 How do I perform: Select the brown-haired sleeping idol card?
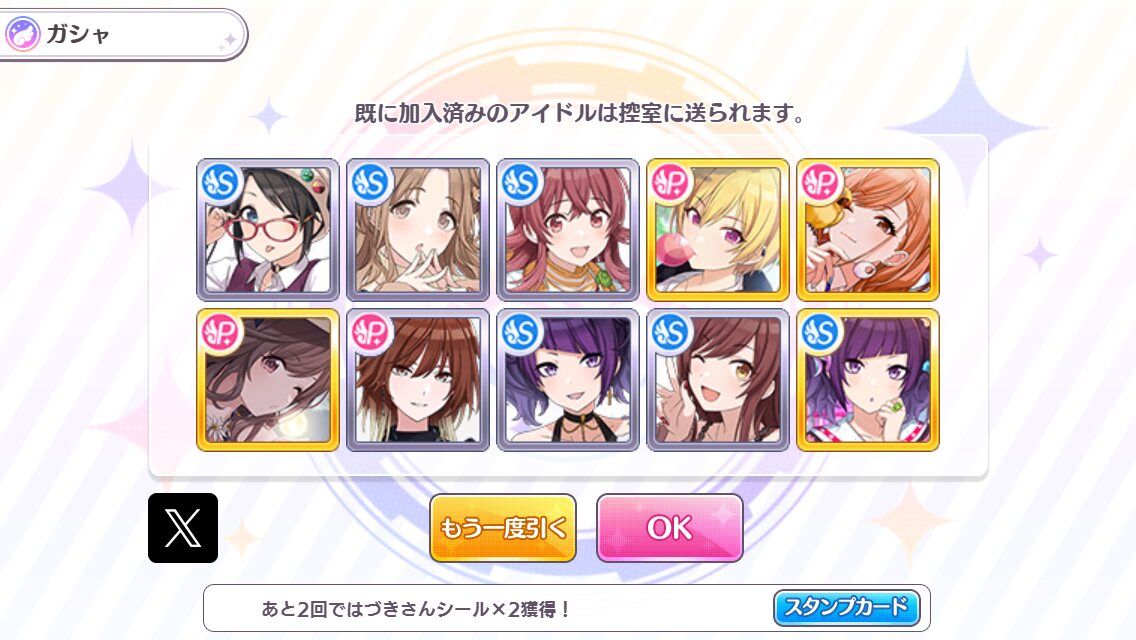[267, 380]
